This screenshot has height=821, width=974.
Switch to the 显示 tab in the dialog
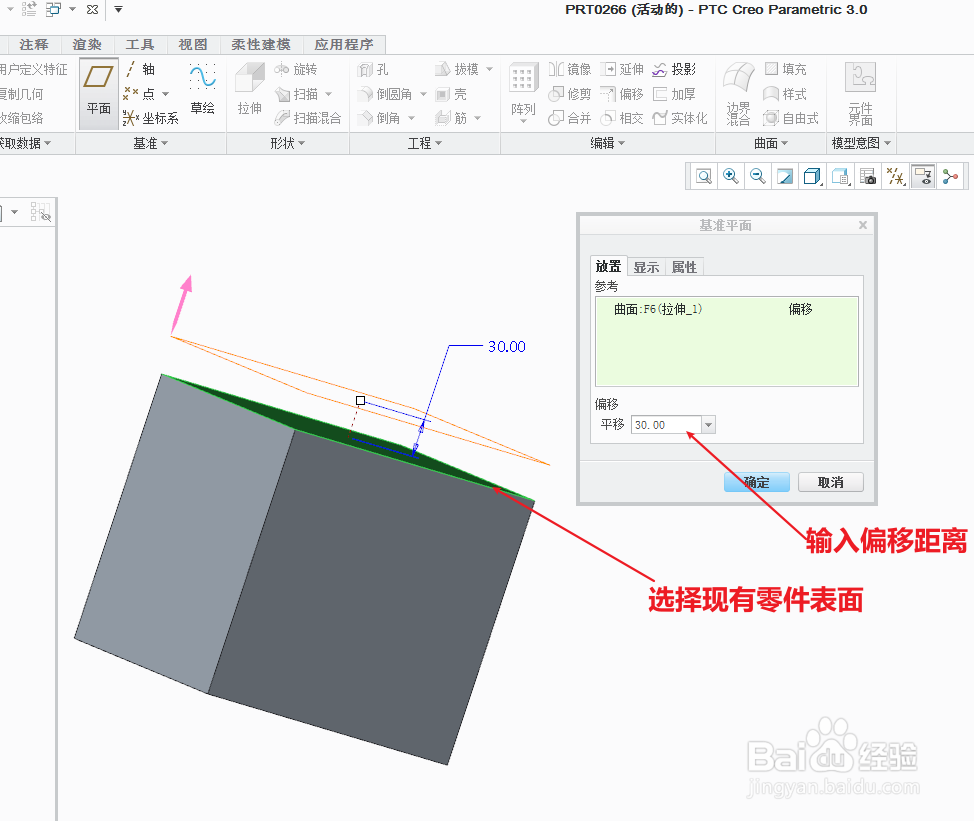(645, 267)
